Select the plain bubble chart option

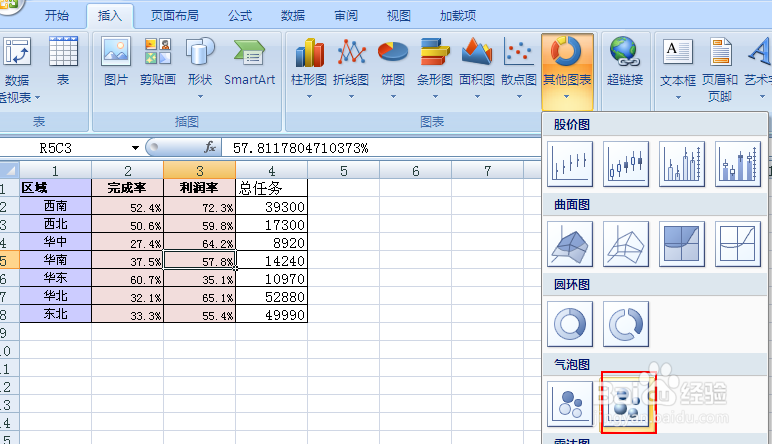tap(571, 402)
